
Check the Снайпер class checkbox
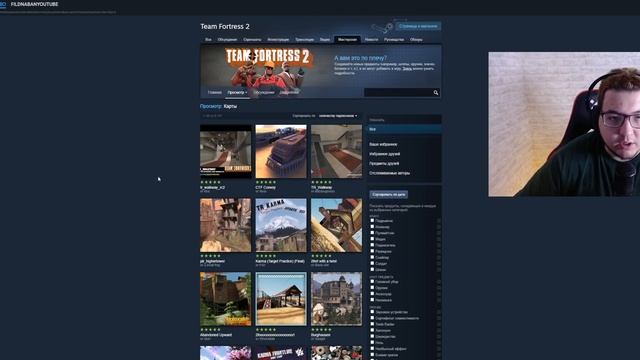(372, 257)
